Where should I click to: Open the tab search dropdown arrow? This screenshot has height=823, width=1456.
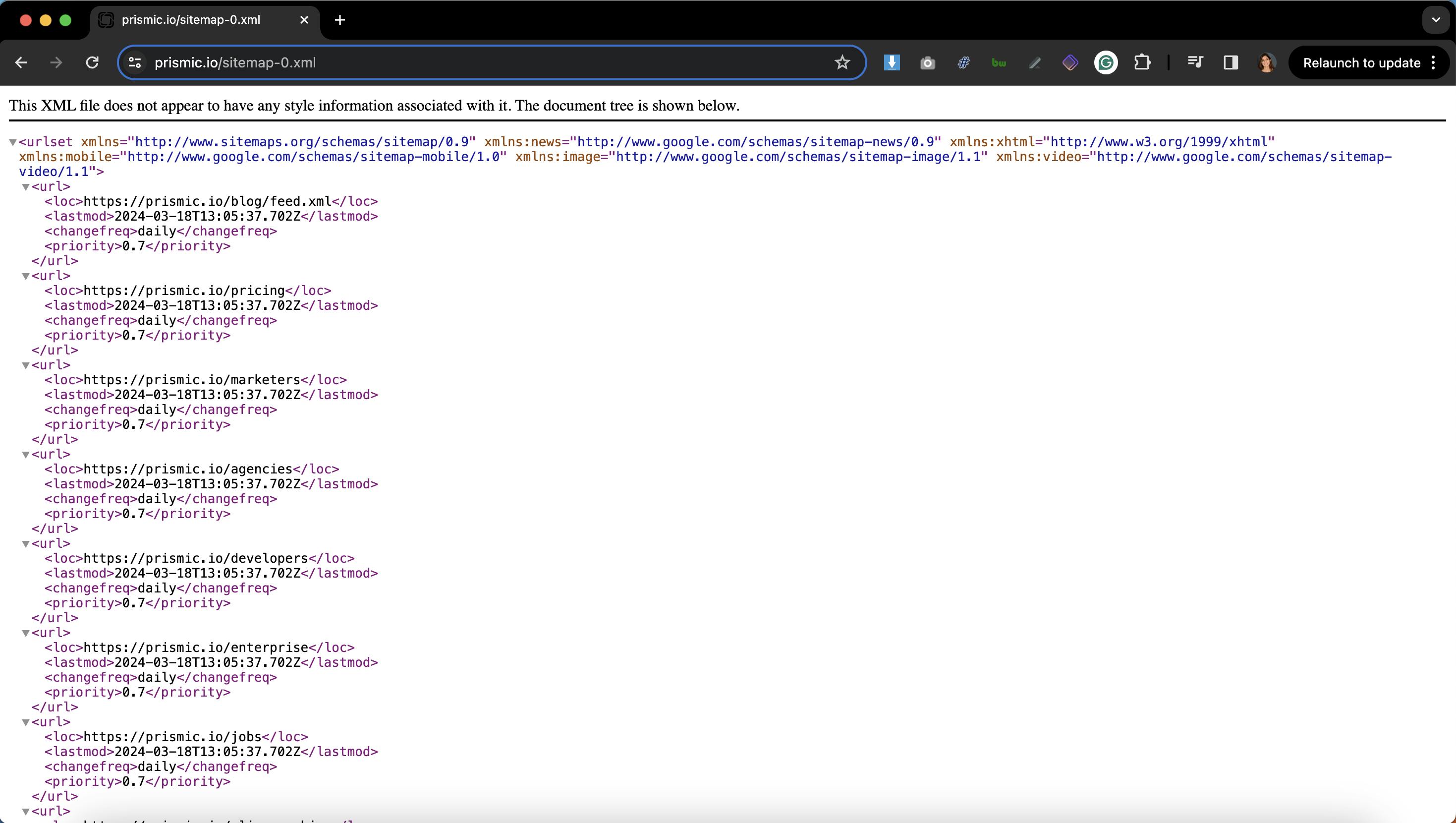1436,20
